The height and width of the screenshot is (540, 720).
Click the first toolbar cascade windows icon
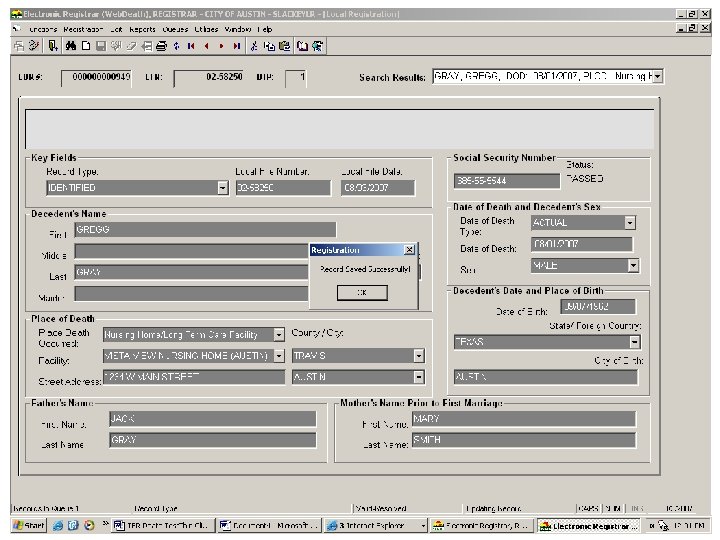[19, 46]
